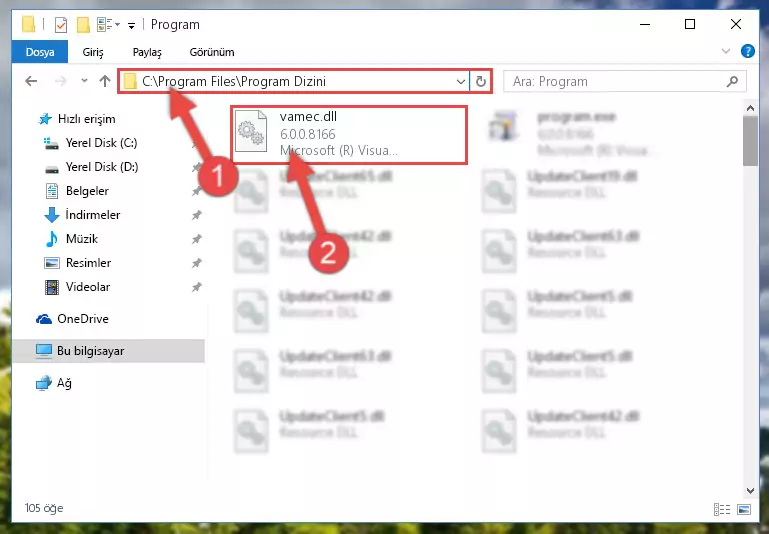Open the Customize Quick Access Toolbar arrow

(131, 25)
